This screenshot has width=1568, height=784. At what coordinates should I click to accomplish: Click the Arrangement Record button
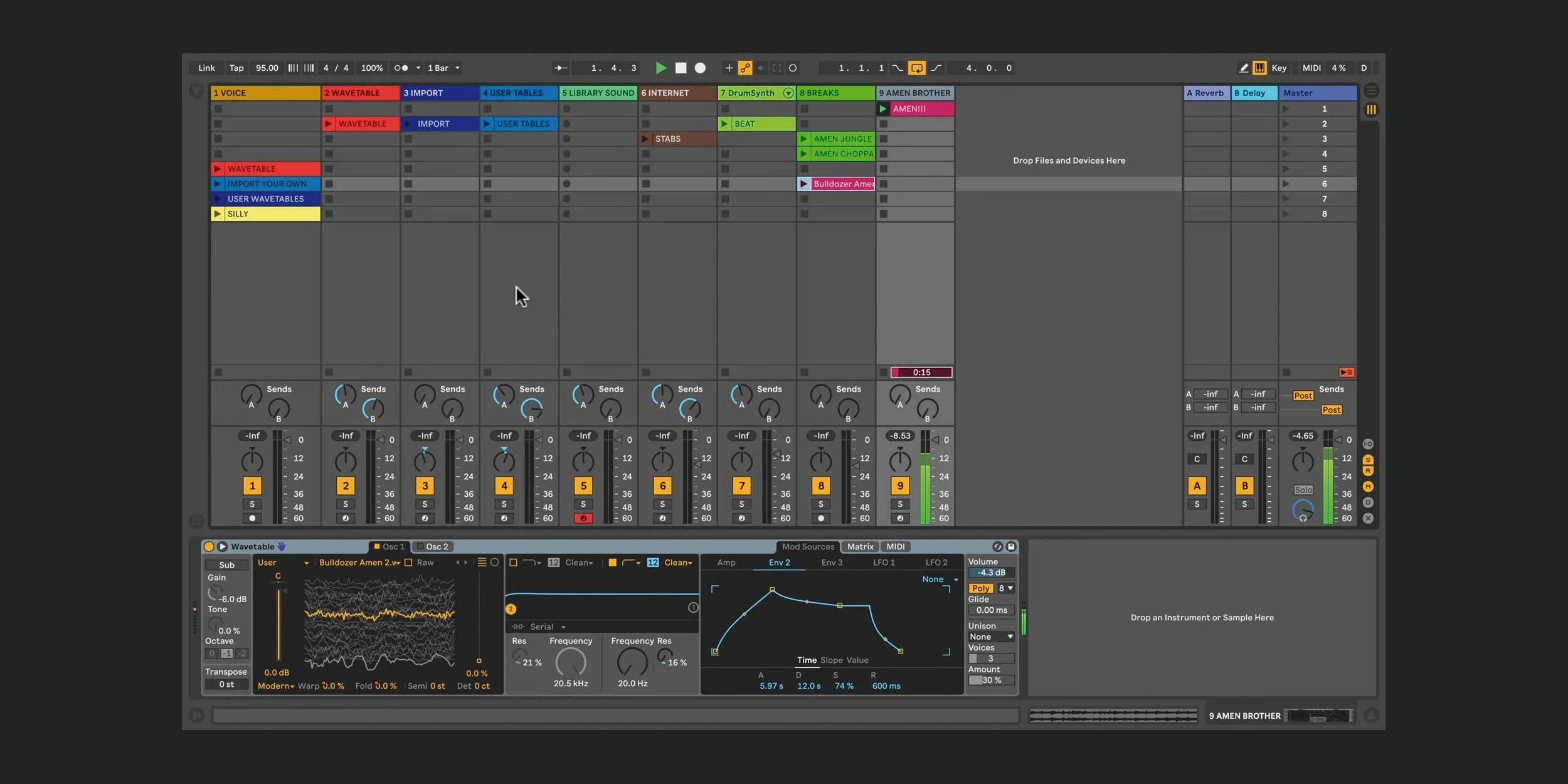pos(700,68)
